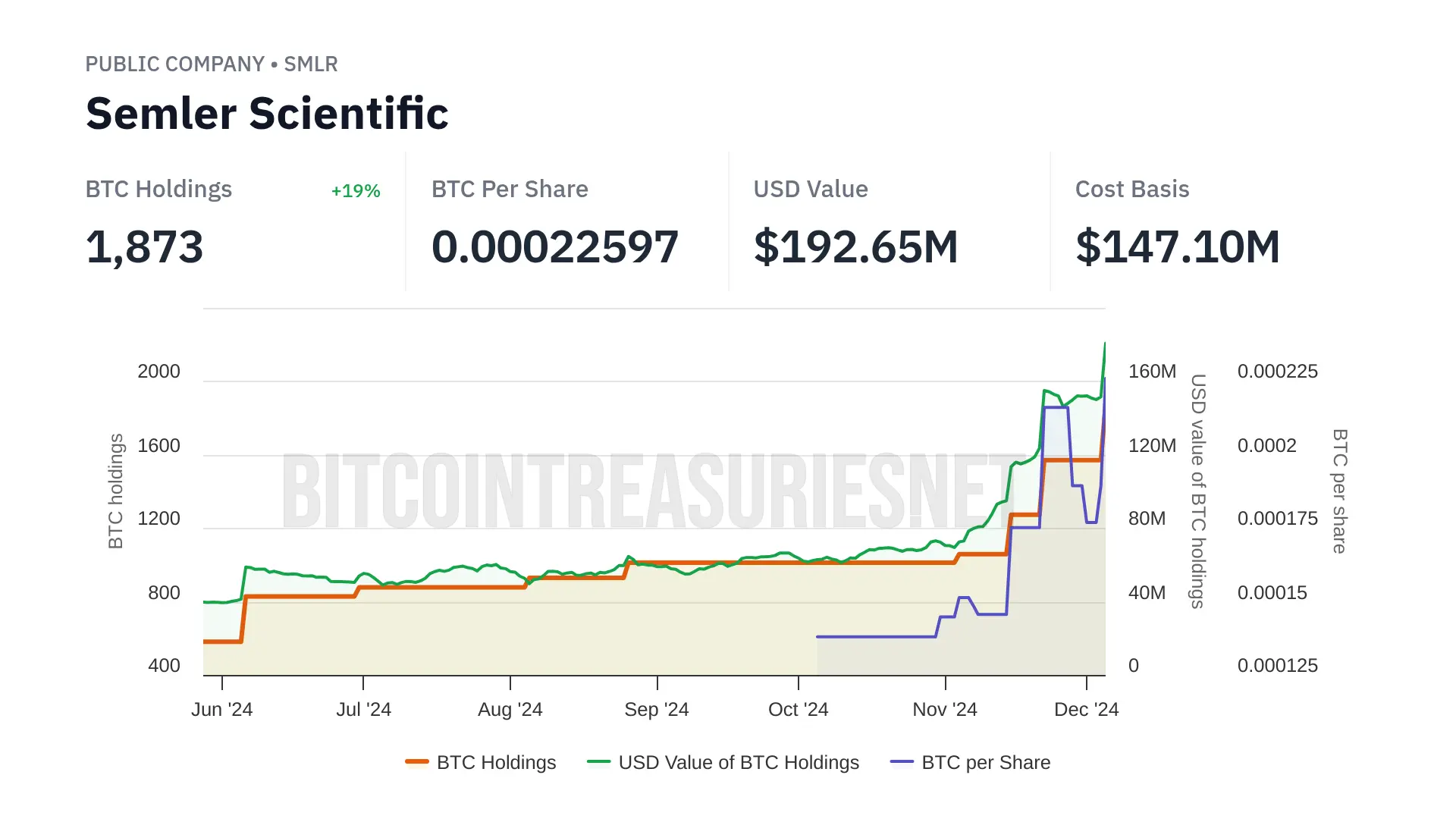The image size is (1456, 819).
Task: Click the purple line marker in the legend
Action: click(x=902, y=762)
